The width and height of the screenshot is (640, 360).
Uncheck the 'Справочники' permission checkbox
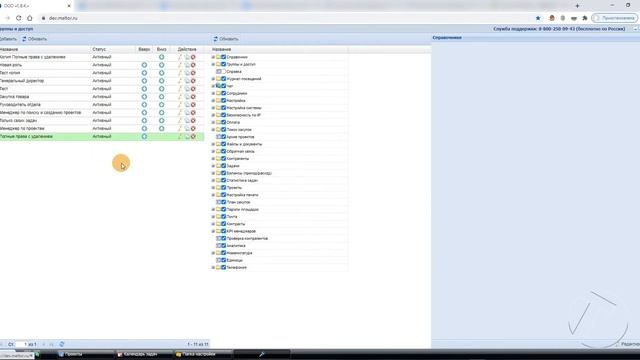[x=223, y=57]
